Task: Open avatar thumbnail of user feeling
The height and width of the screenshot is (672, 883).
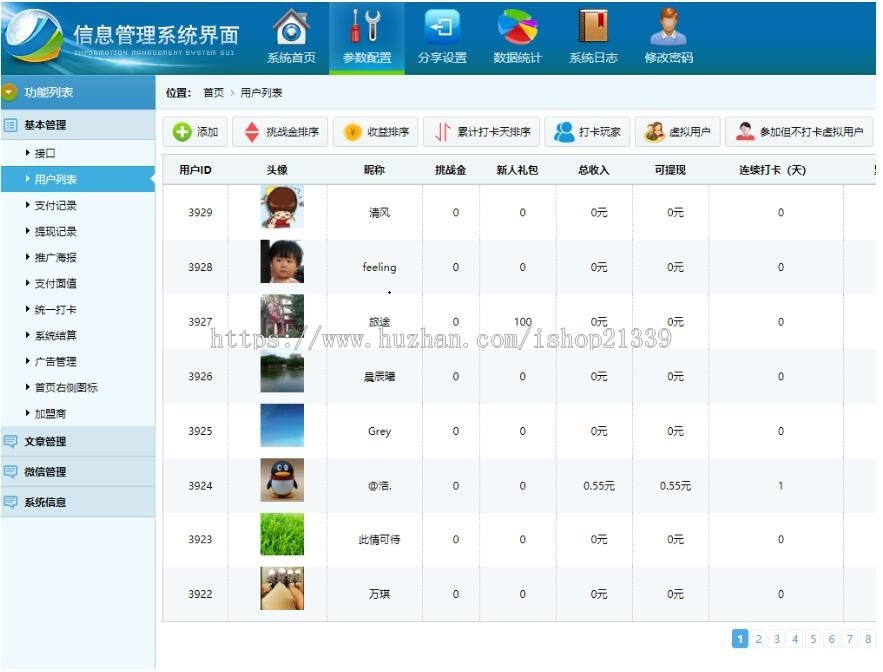Action: pyautogui.click(x=282, y=261)
